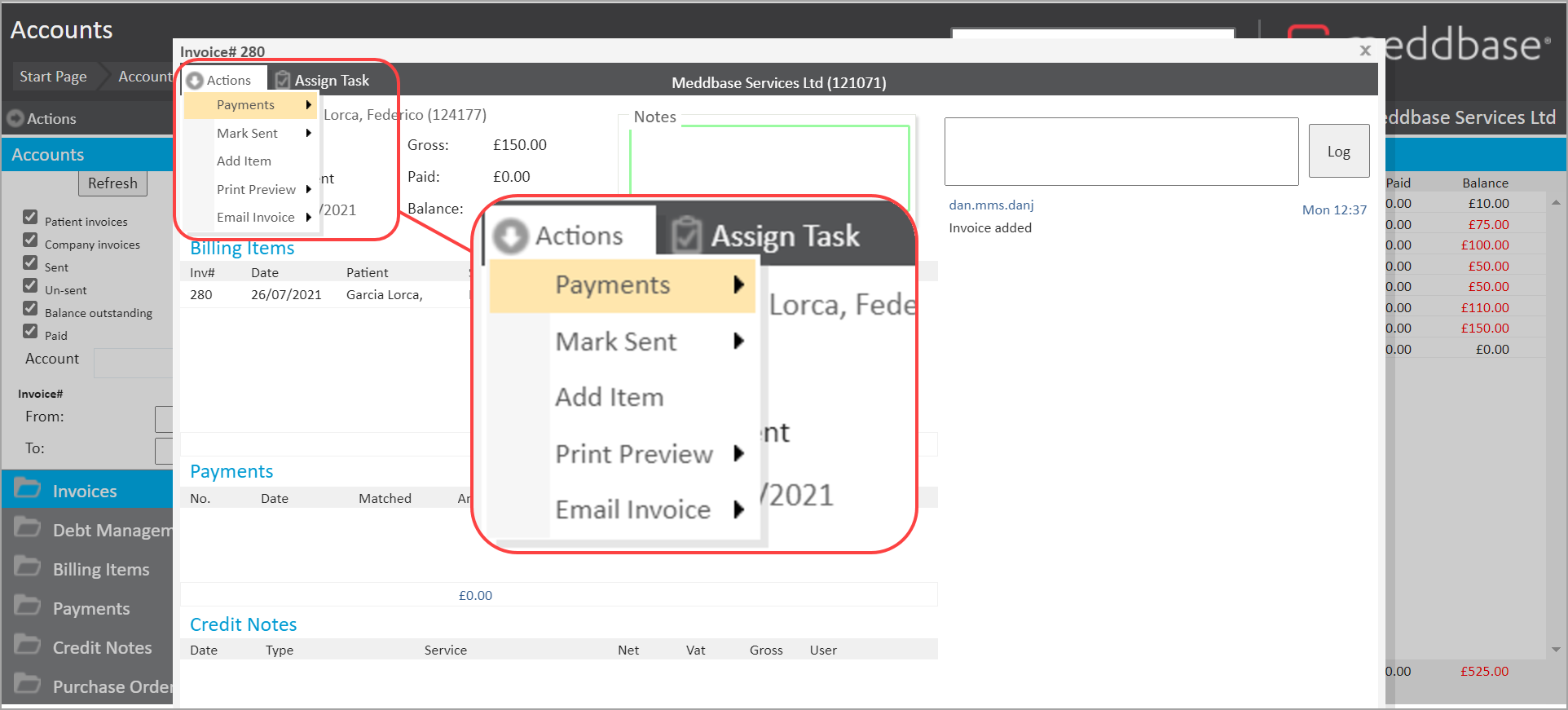Click the Refresh button in Accounts

[x=112, y=183]
